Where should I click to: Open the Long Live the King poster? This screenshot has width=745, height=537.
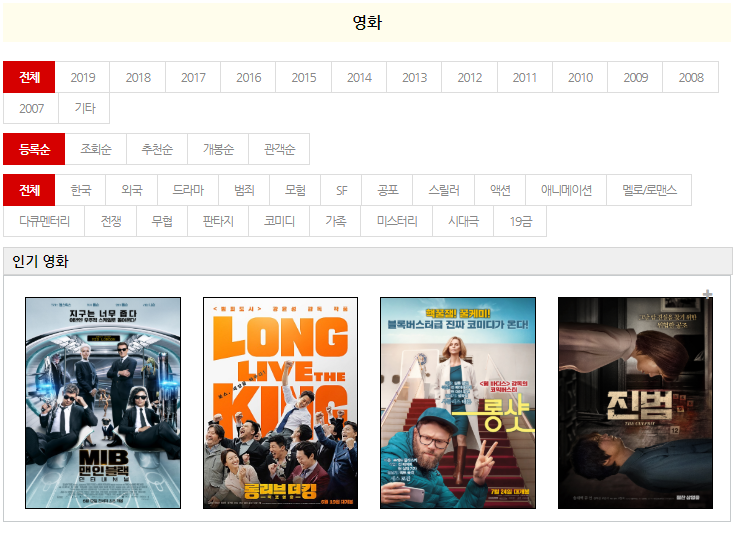click(280, 403)
